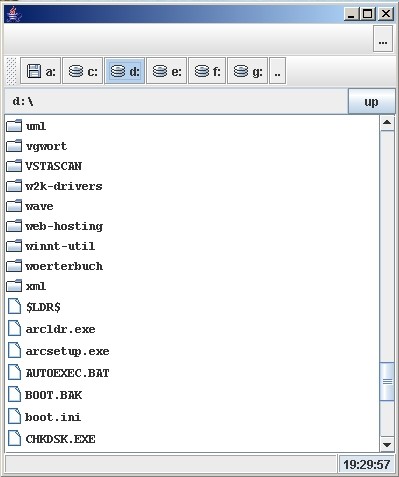Select the arcldr.exe file name

point(60,329)
